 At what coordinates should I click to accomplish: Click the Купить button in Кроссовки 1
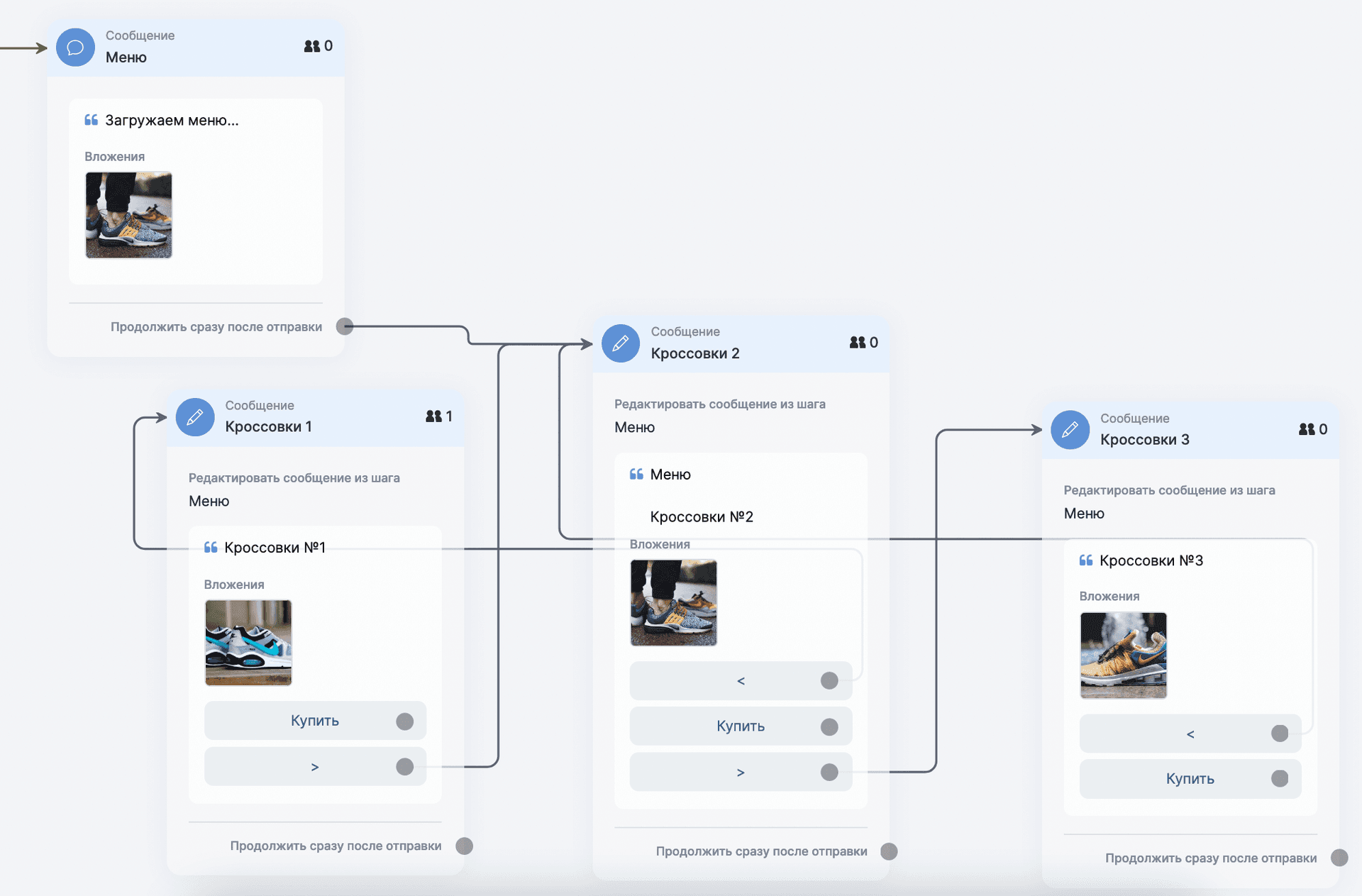[315, 721]
